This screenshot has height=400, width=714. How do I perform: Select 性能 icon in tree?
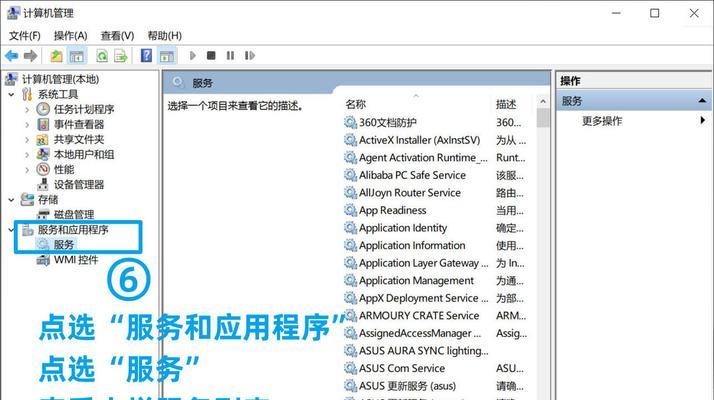tap(43, 169)
